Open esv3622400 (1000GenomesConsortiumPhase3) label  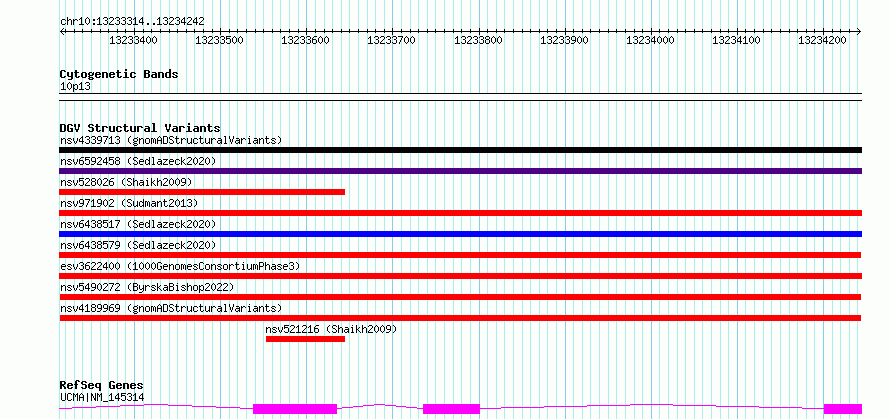[180, 266]
